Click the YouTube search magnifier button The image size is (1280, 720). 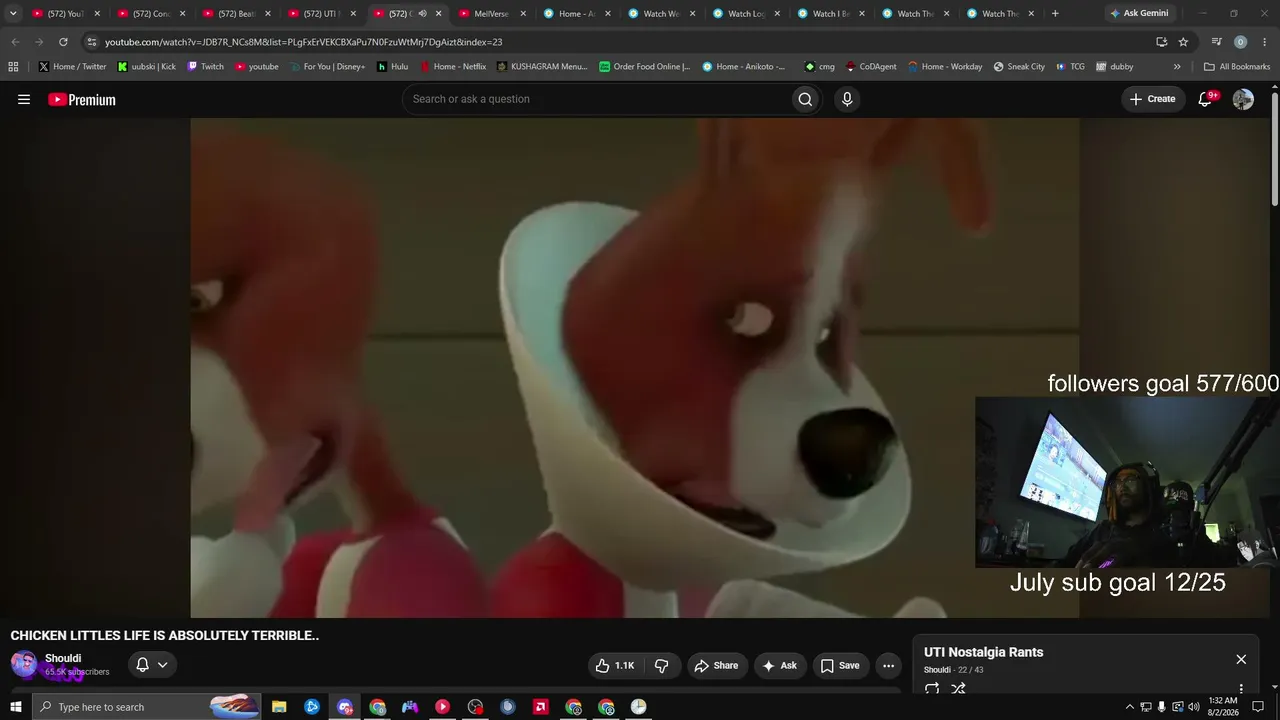(x=805, y=99)
